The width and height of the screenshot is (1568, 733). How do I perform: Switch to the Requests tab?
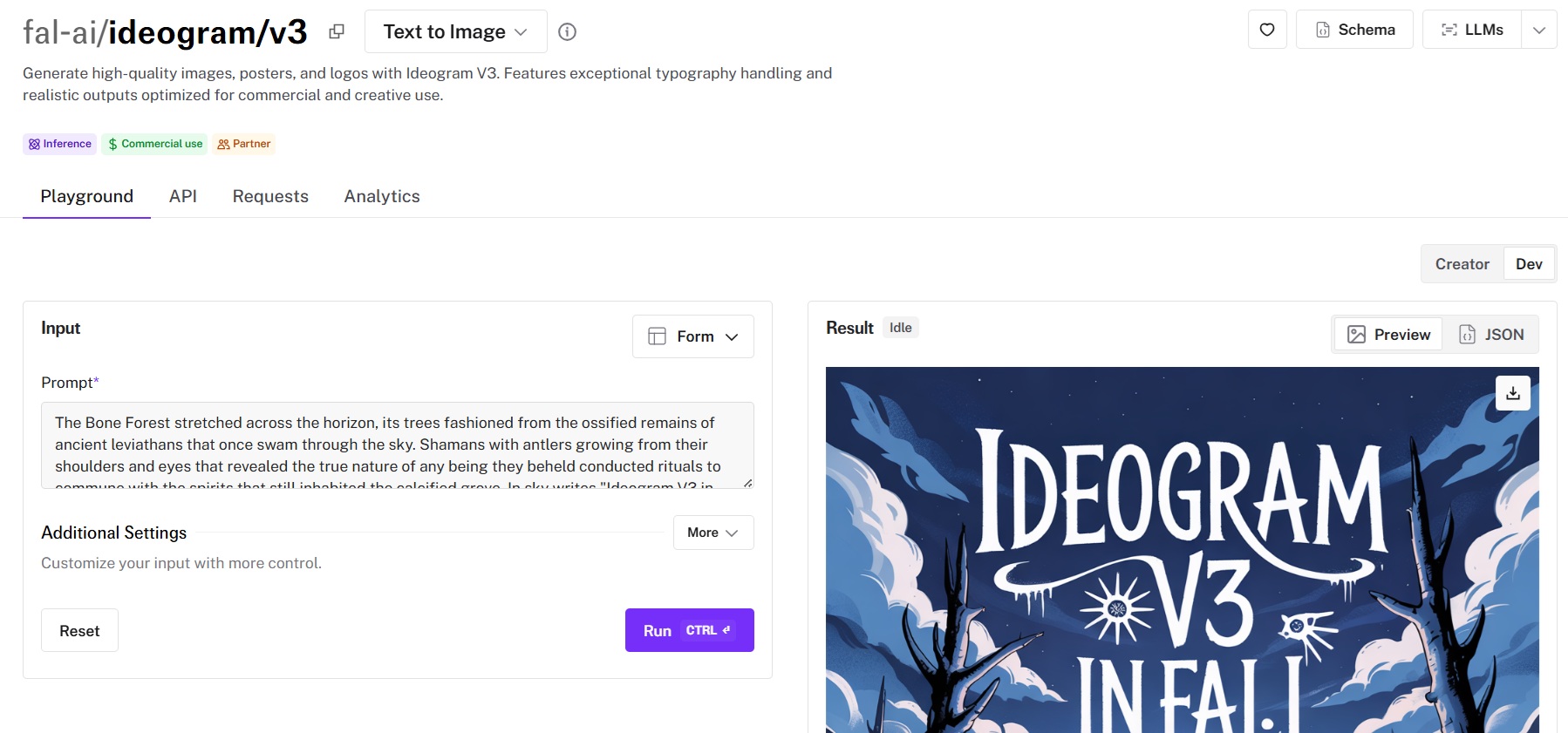pos(270,196)
